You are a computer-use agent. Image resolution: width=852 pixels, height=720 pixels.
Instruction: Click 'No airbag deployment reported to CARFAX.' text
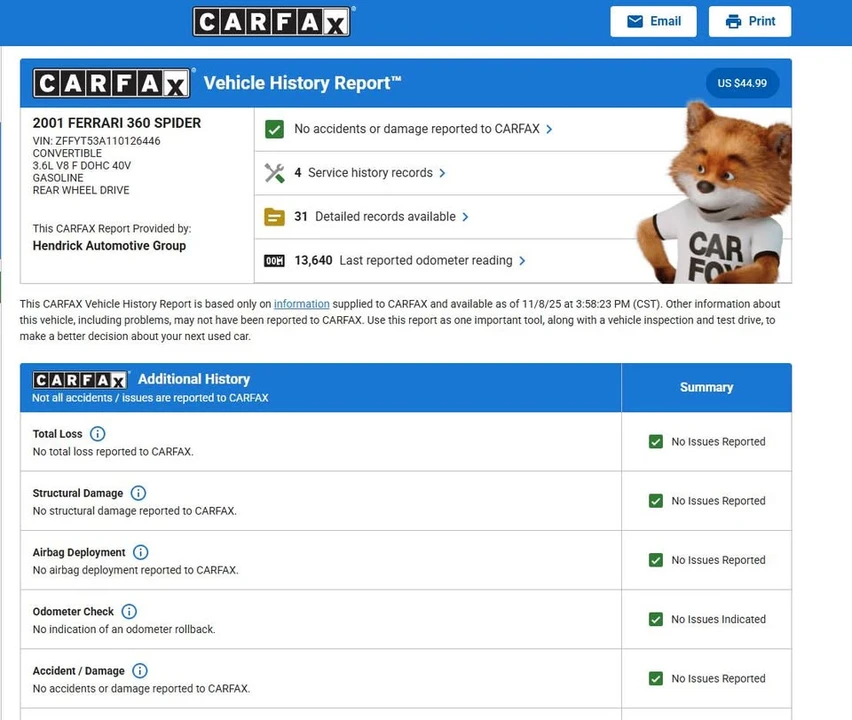[135, 570]
